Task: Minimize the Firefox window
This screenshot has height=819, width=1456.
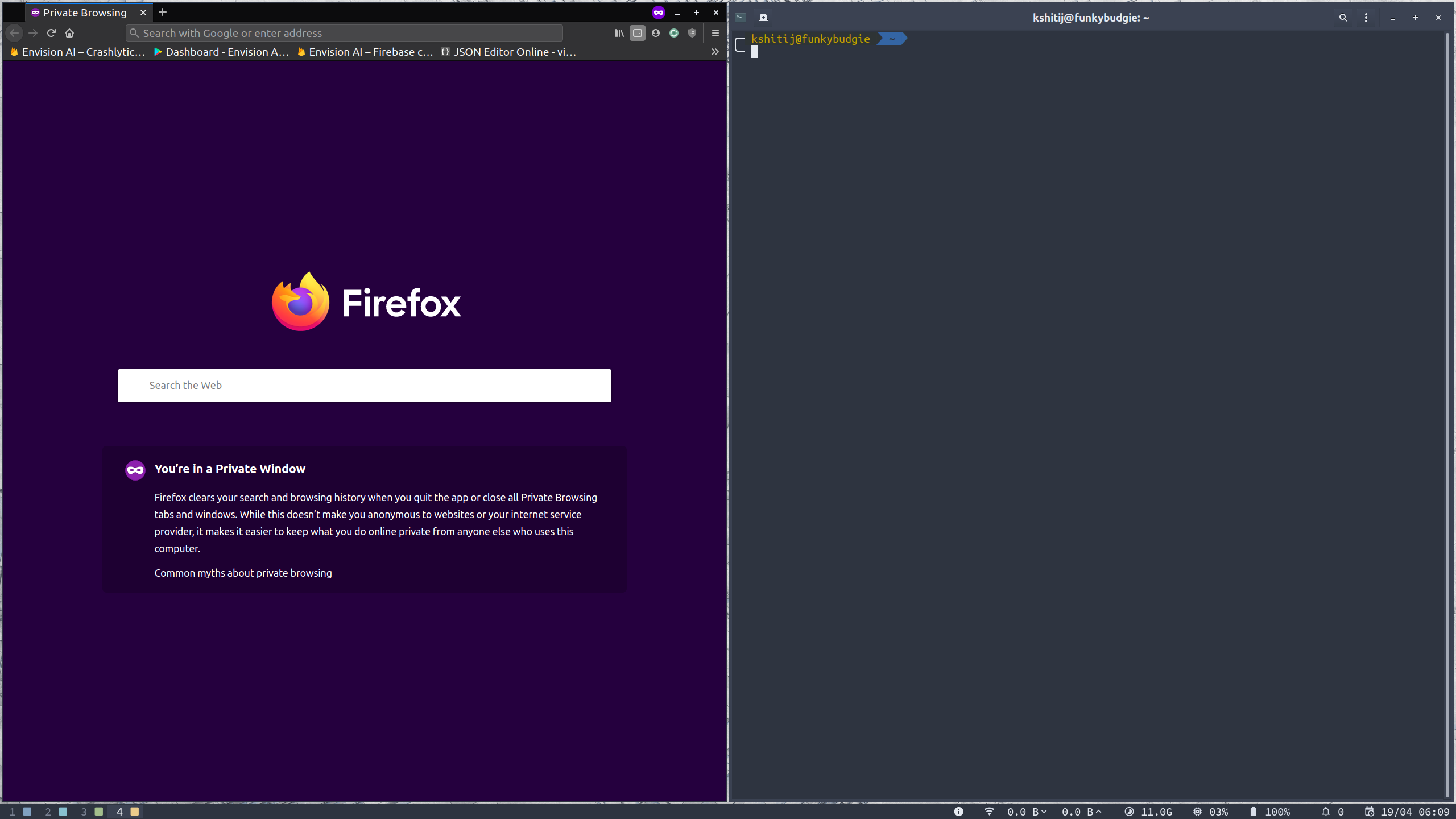Action: [677, 13]
